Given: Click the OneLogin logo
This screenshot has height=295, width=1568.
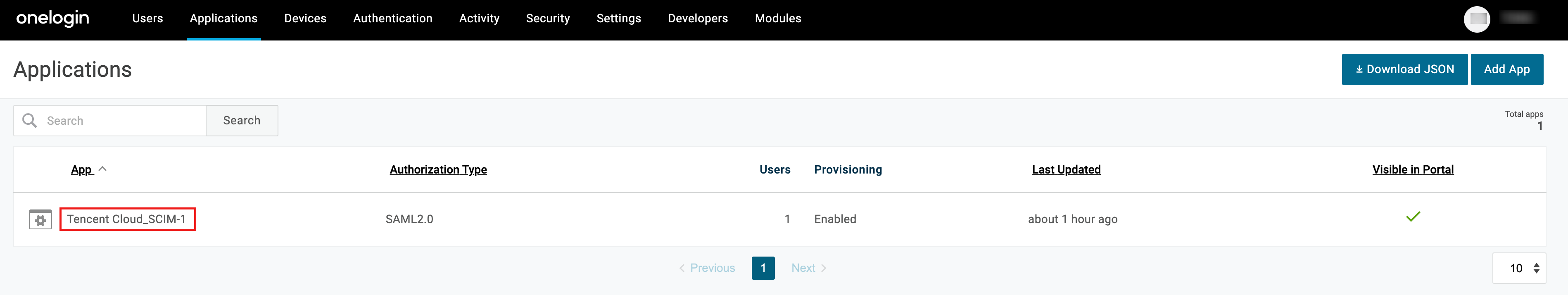Looking at the screenshot, I should click(x=52, y=19).
